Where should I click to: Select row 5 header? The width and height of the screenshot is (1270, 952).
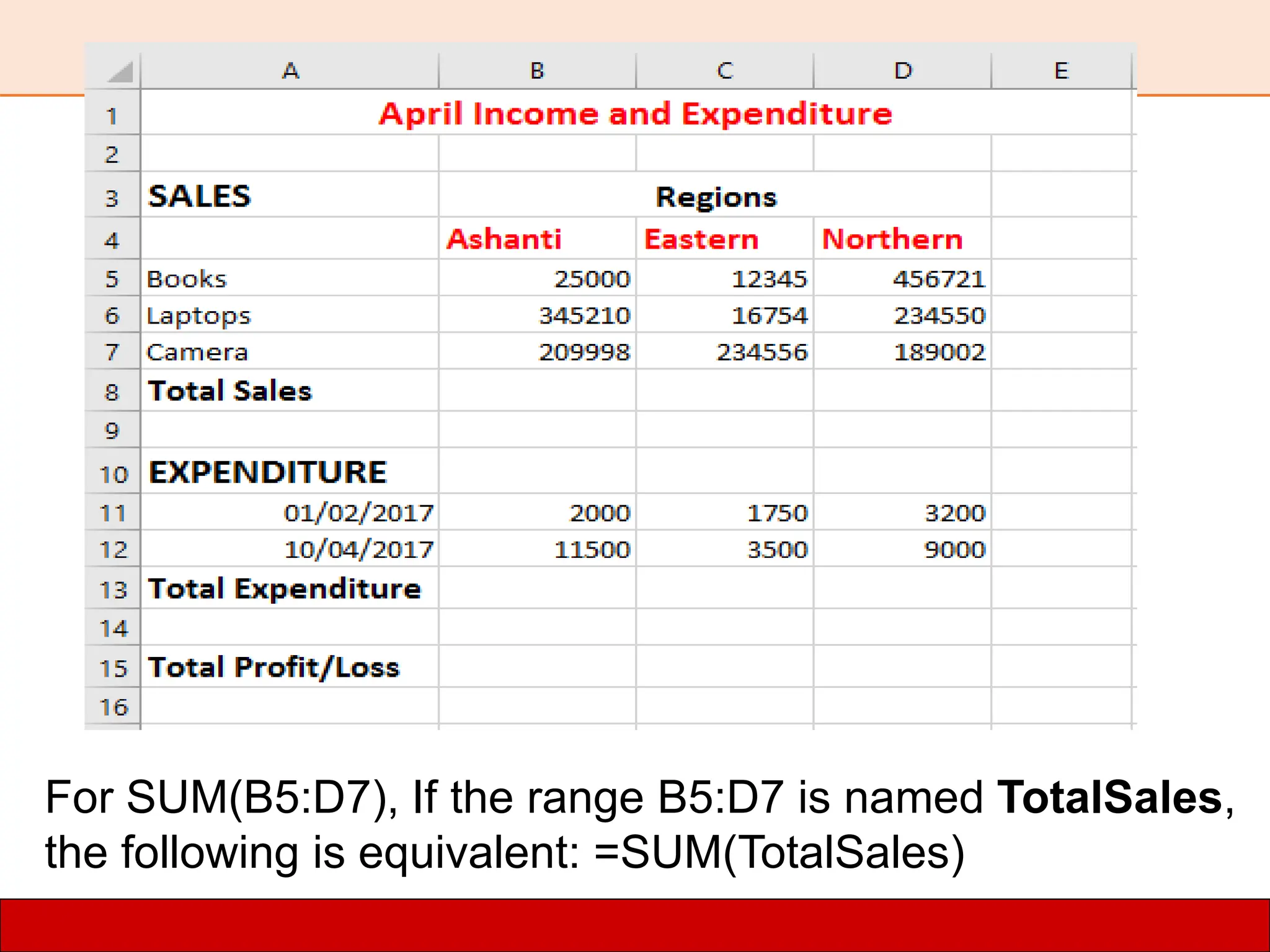point(112,278)
